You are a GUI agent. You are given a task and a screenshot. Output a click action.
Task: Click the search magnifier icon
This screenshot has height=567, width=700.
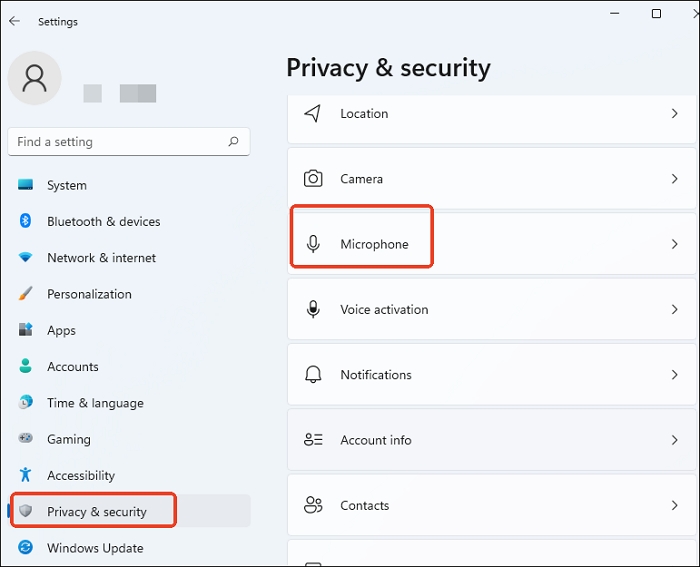234,142
